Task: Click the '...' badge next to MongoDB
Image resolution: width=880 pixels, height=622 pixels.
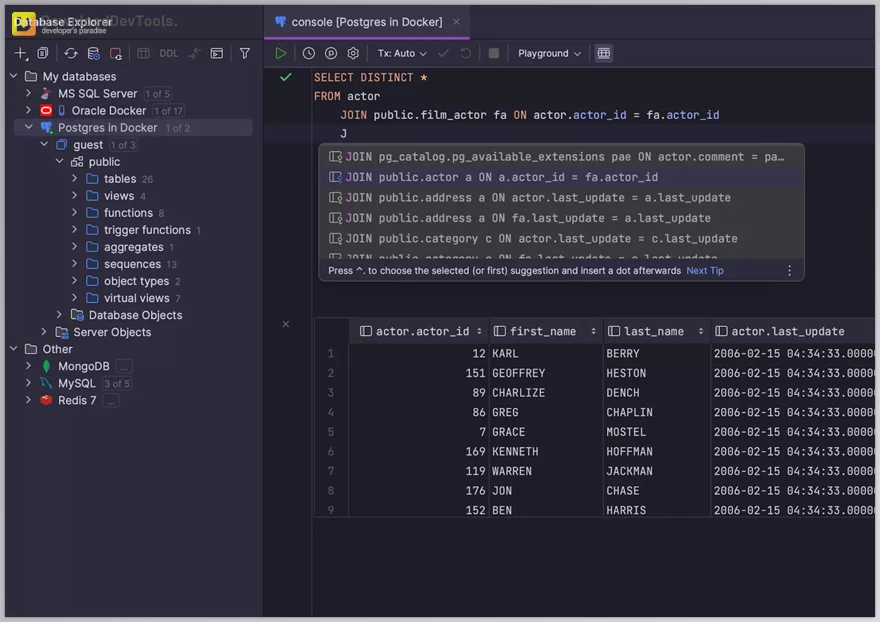Action: click(125, 367)
